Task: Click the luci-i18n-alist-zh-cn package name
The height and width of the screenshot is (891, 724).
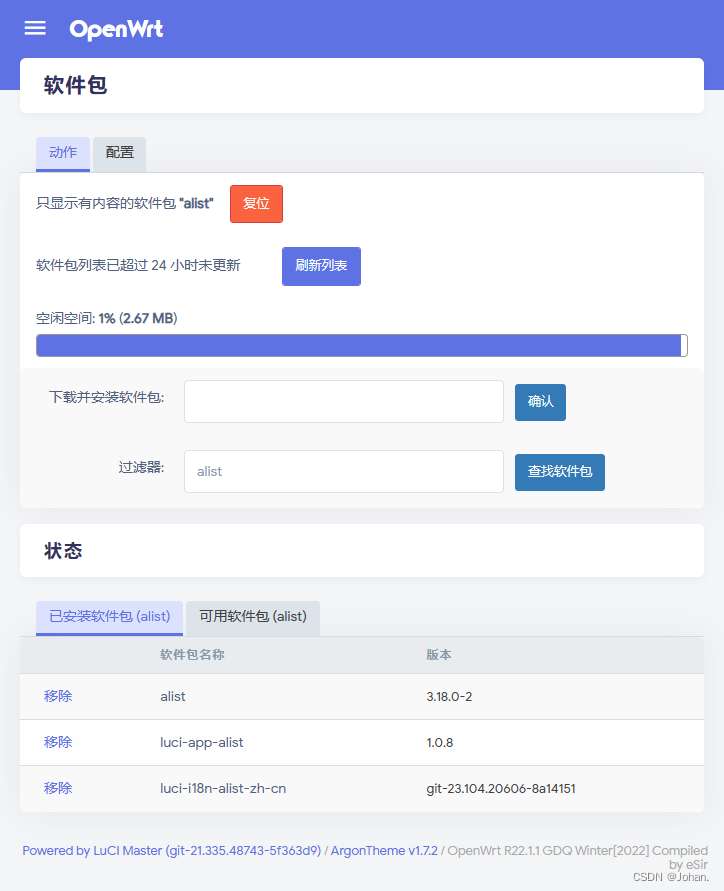Action: tap(223, 789)
